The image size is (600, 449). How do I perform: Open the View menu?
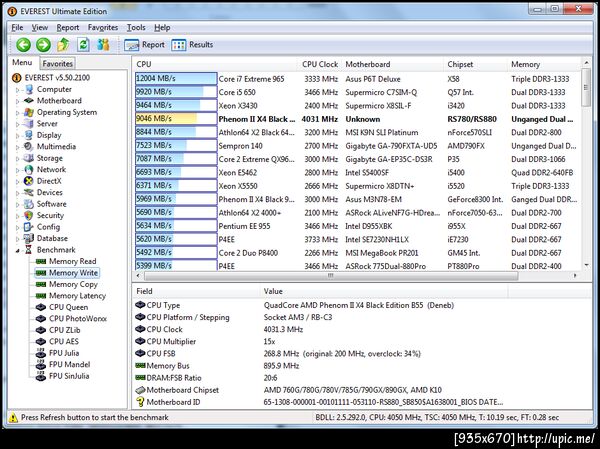[x=40, y=28]
